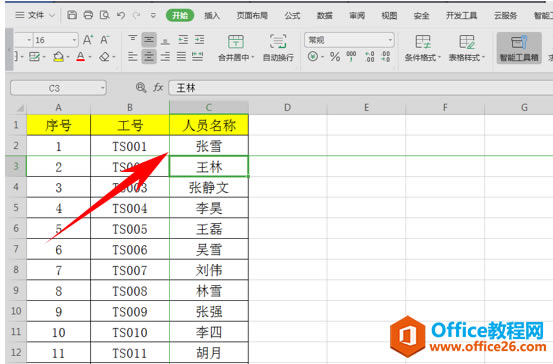Increase decimal places icon
Image resolution: width=553 pixels, height=364 pixels.
(370, 56)
